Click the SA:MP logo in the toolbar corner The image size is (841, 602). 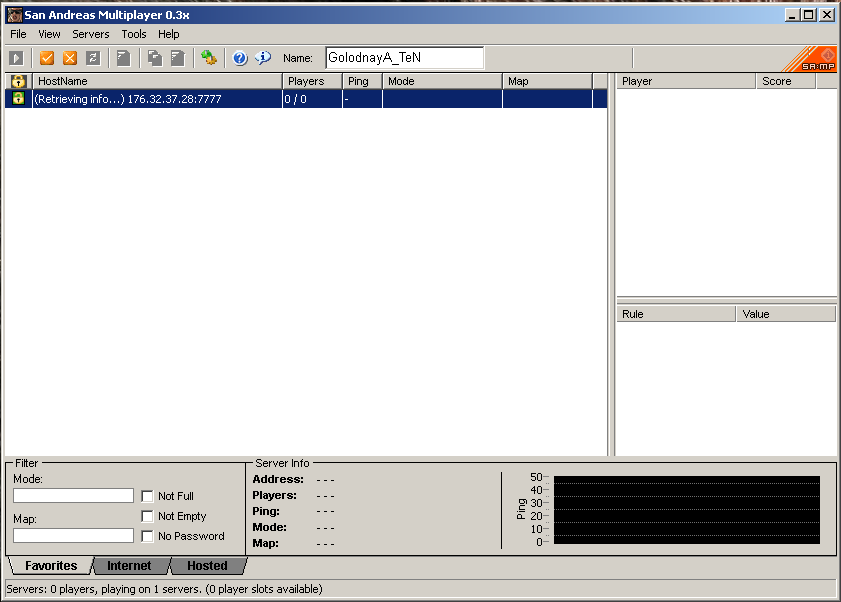[x=810, y=58]
